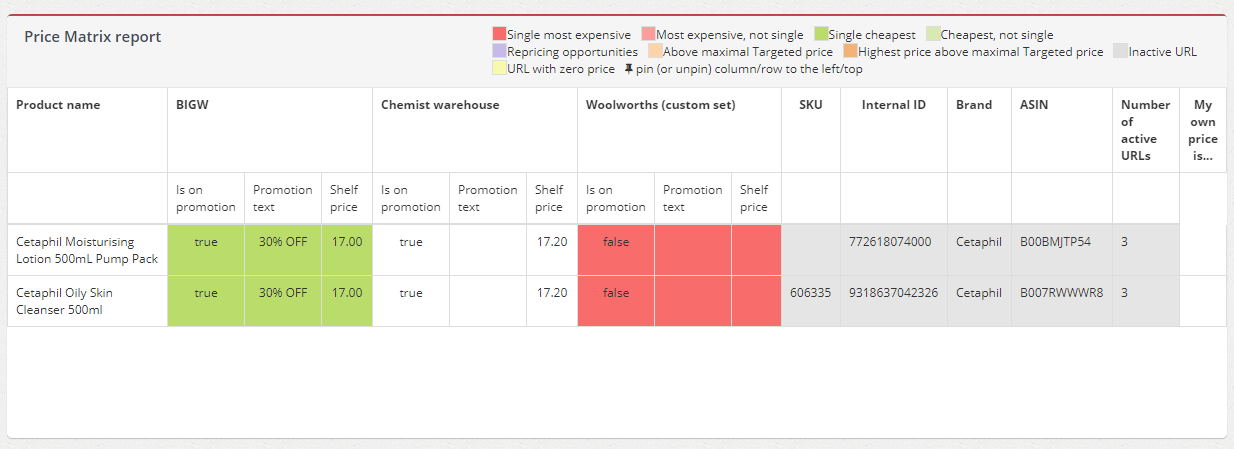The width and height of the screenshot is (1234, 449).
Task: Click the Chemist warehouse column header
Action: (x=440, y=105)
